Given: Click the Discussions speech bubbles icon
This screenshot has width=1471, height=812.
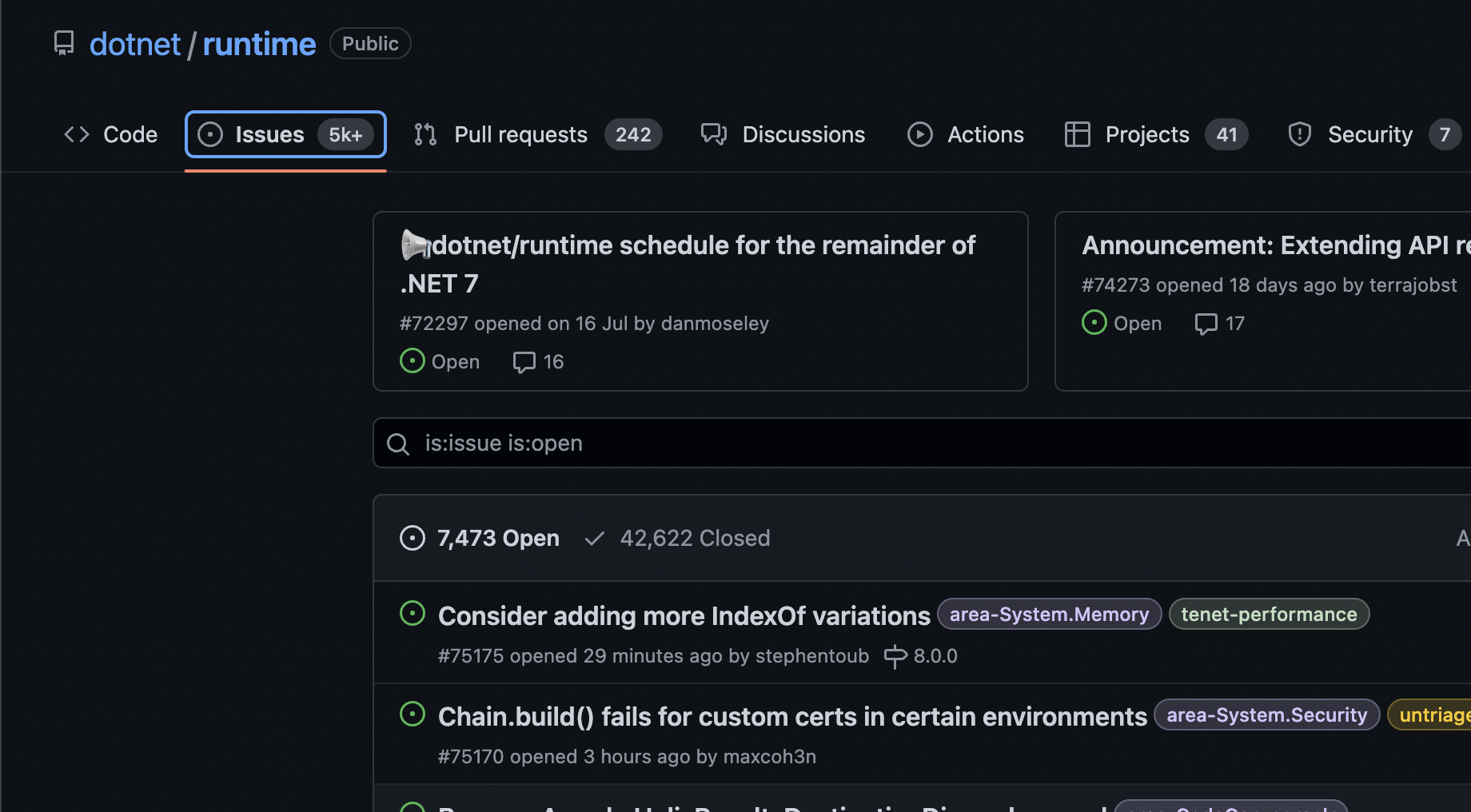Looking at the screenshot, I should [x=714, y=134].
